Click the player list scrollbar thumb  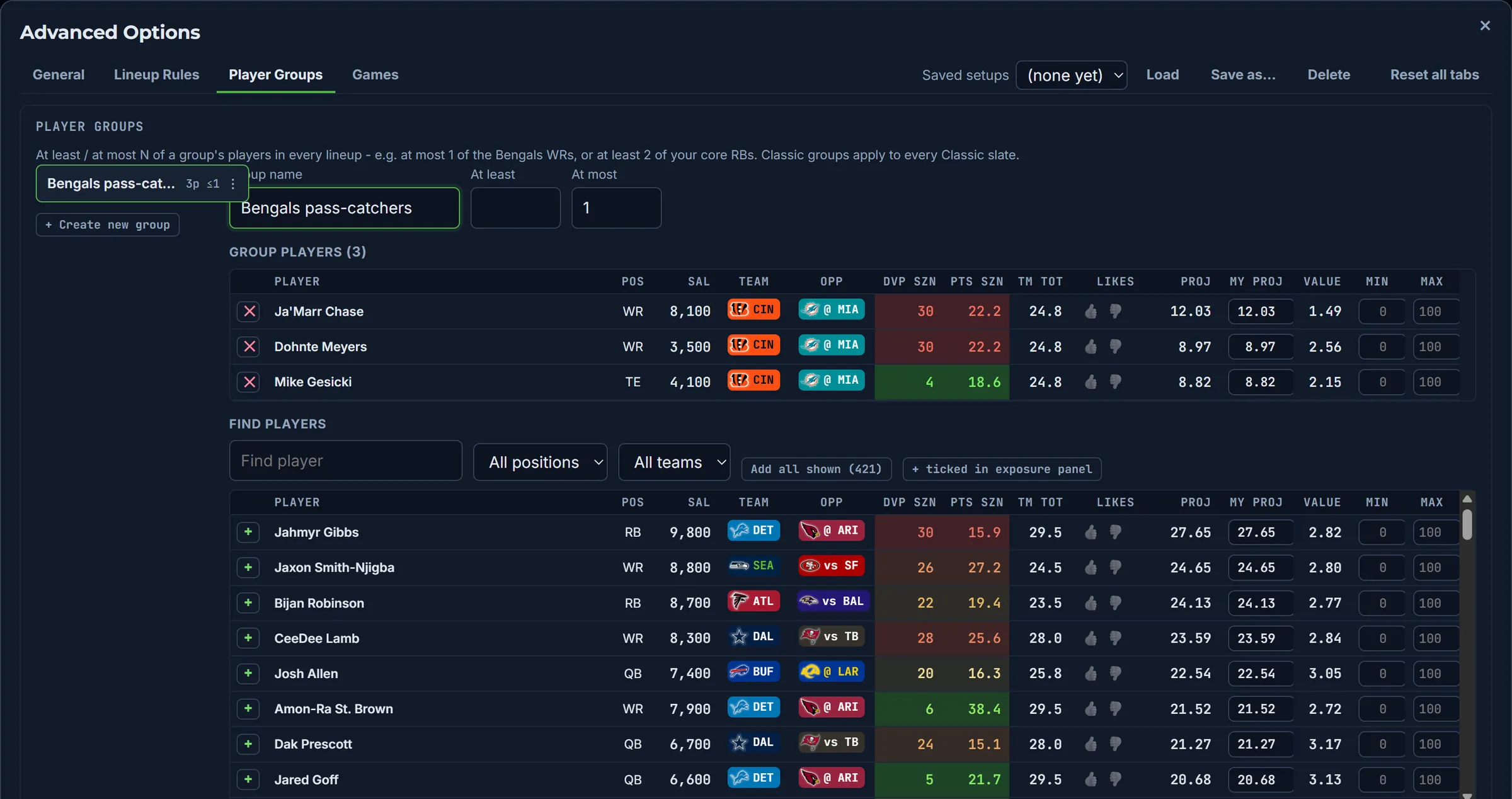(1467, 524)
